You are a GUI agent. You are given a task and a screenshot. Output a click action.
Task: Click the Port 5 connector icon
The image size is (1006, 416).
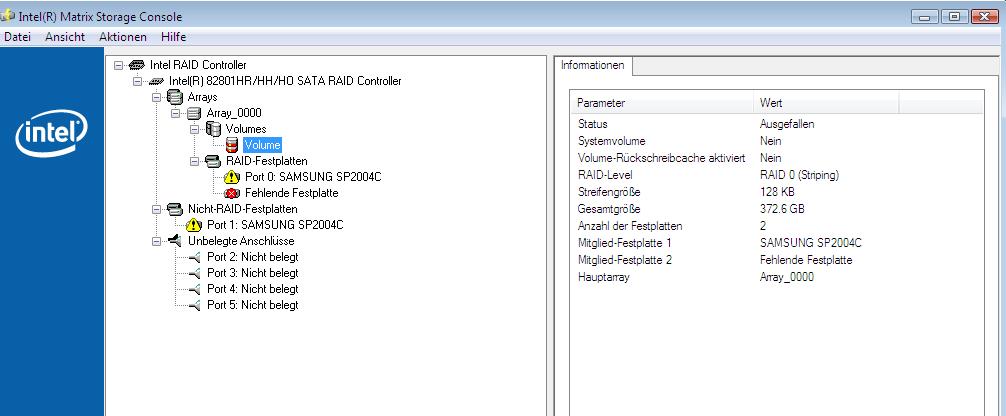[194, 306]
